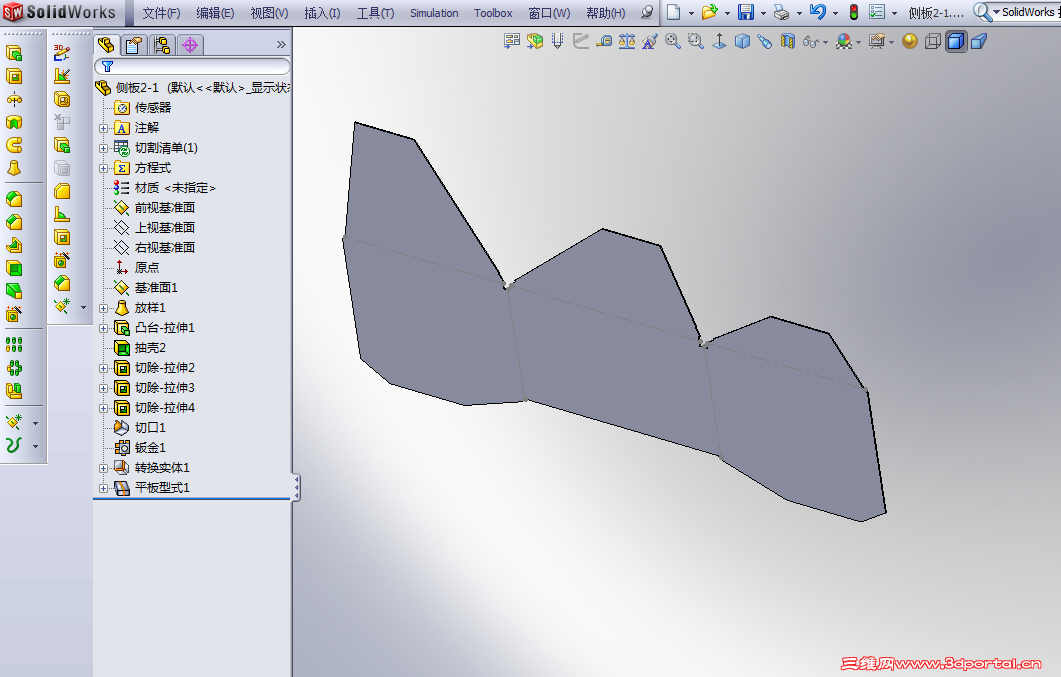Open Mass Properties balance icon
This screenshot has height=677, width=1061.
627,42
